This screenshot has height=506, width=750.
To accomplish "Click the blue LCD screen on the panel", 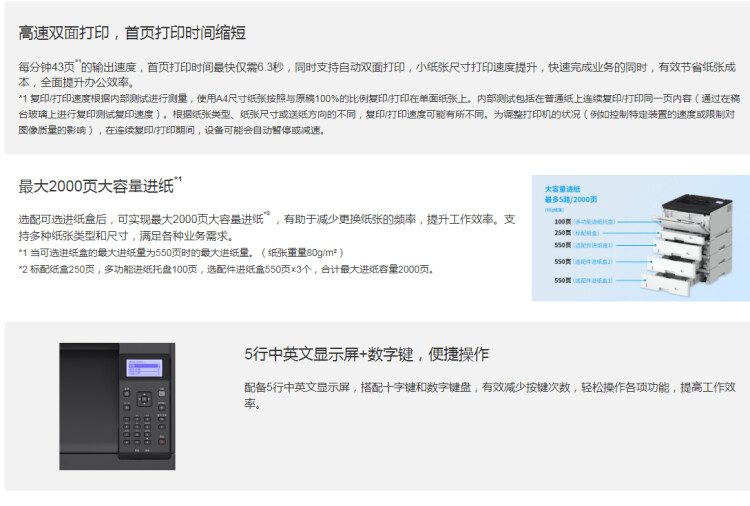I will coord(143,369).
